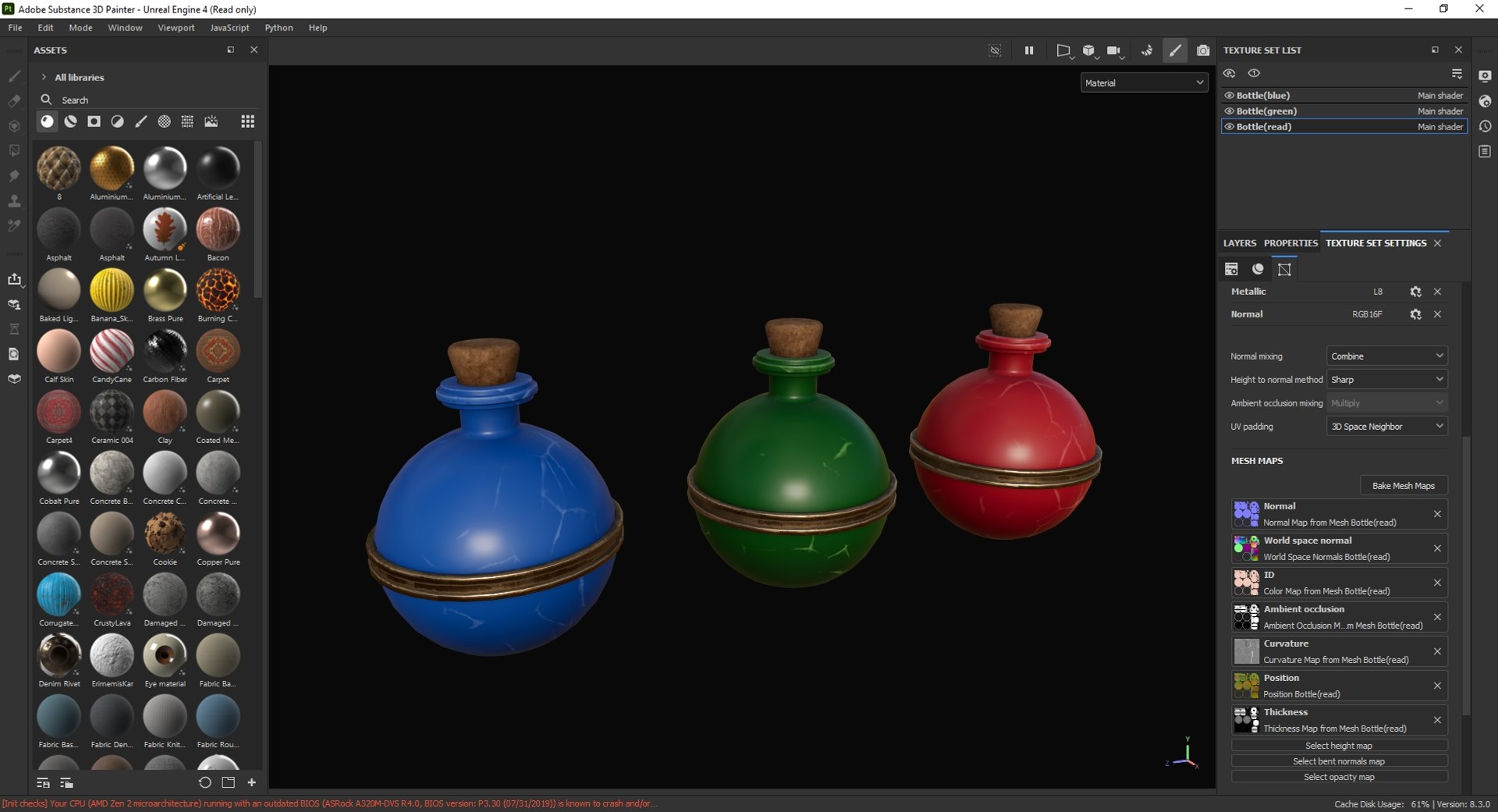
Task: Open the Bottle(blue) Main shader selector
Action: click(x=1440, y=95)
